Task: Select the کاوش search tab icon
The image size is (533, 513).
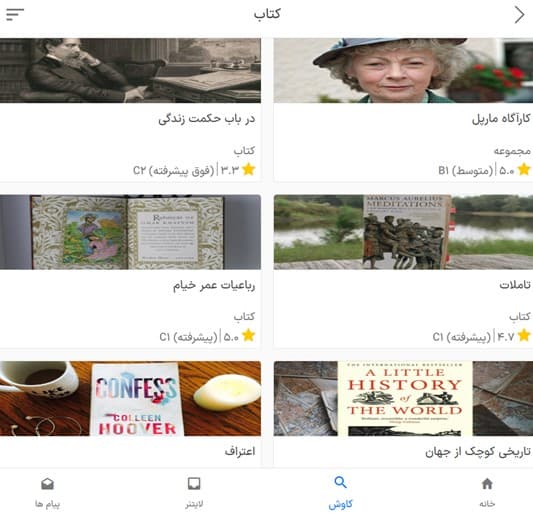Action: 340,482
